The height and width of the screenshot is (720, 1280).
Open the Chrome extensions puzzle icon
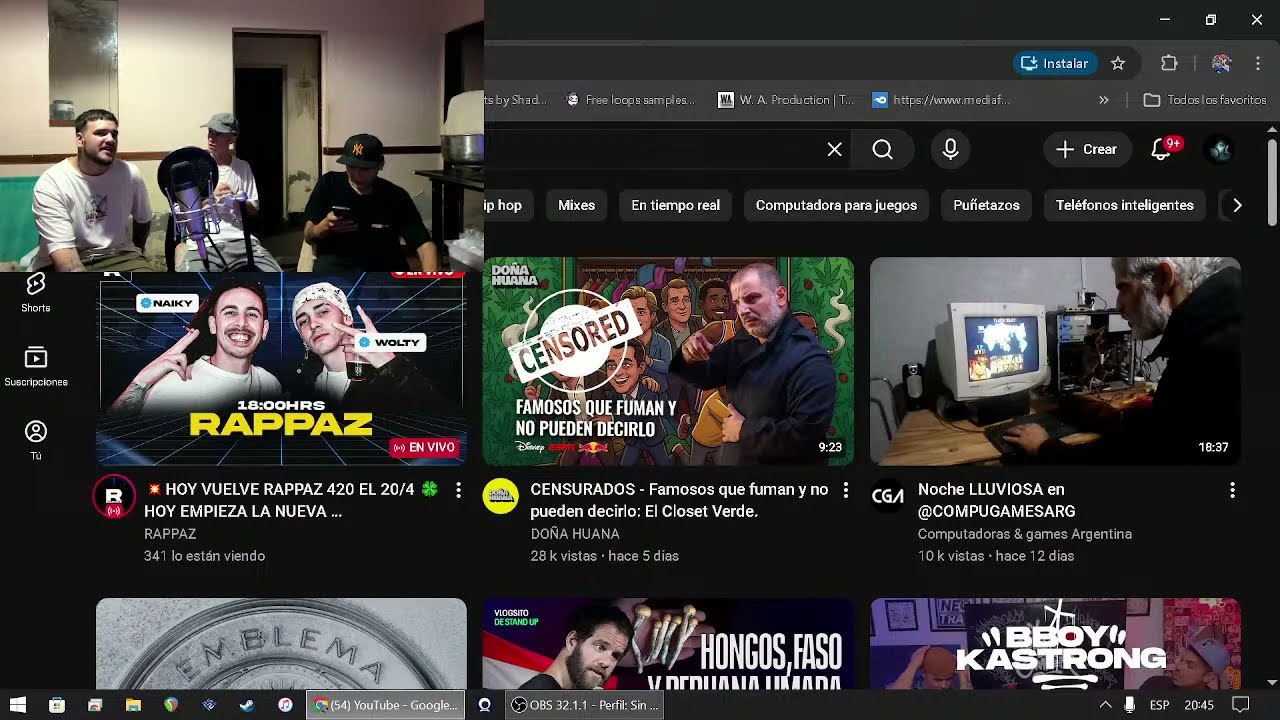click(x=1169, y=63)
